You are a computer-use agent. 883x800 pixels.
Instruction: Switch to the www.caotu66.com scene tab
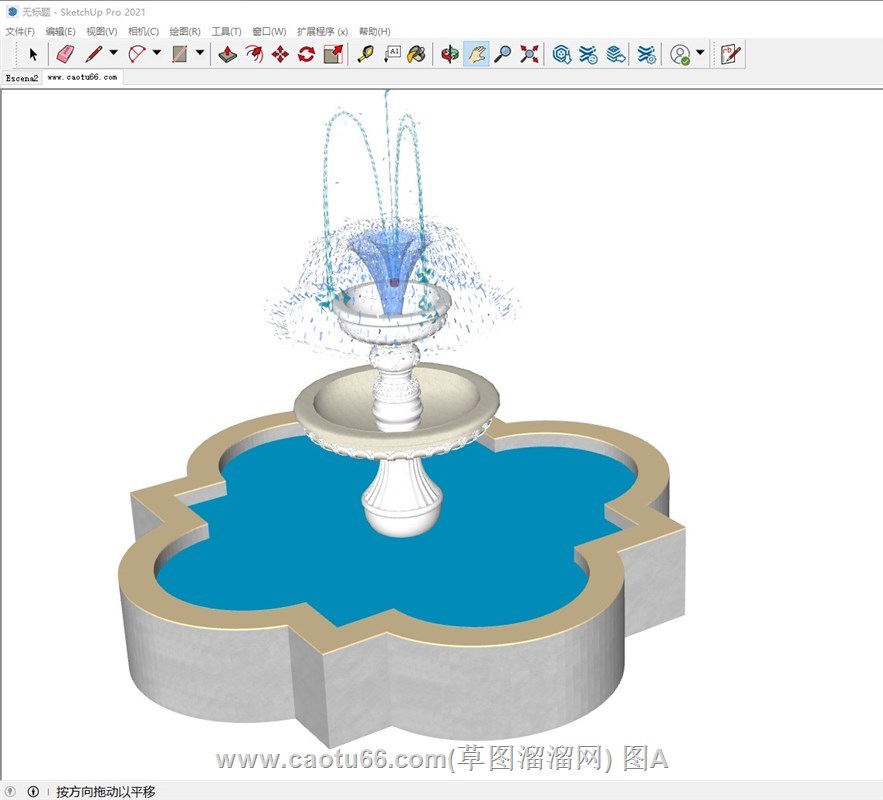(82, 77)
